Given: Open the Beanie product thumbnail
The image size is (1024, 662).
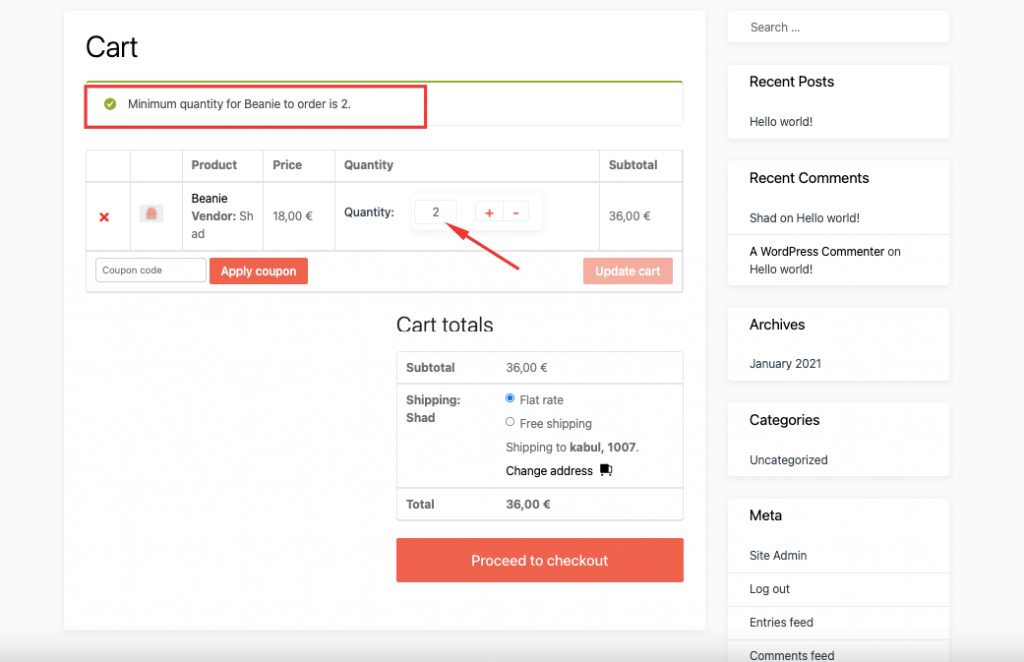Looking at the screenshot, I should [152, 213].
